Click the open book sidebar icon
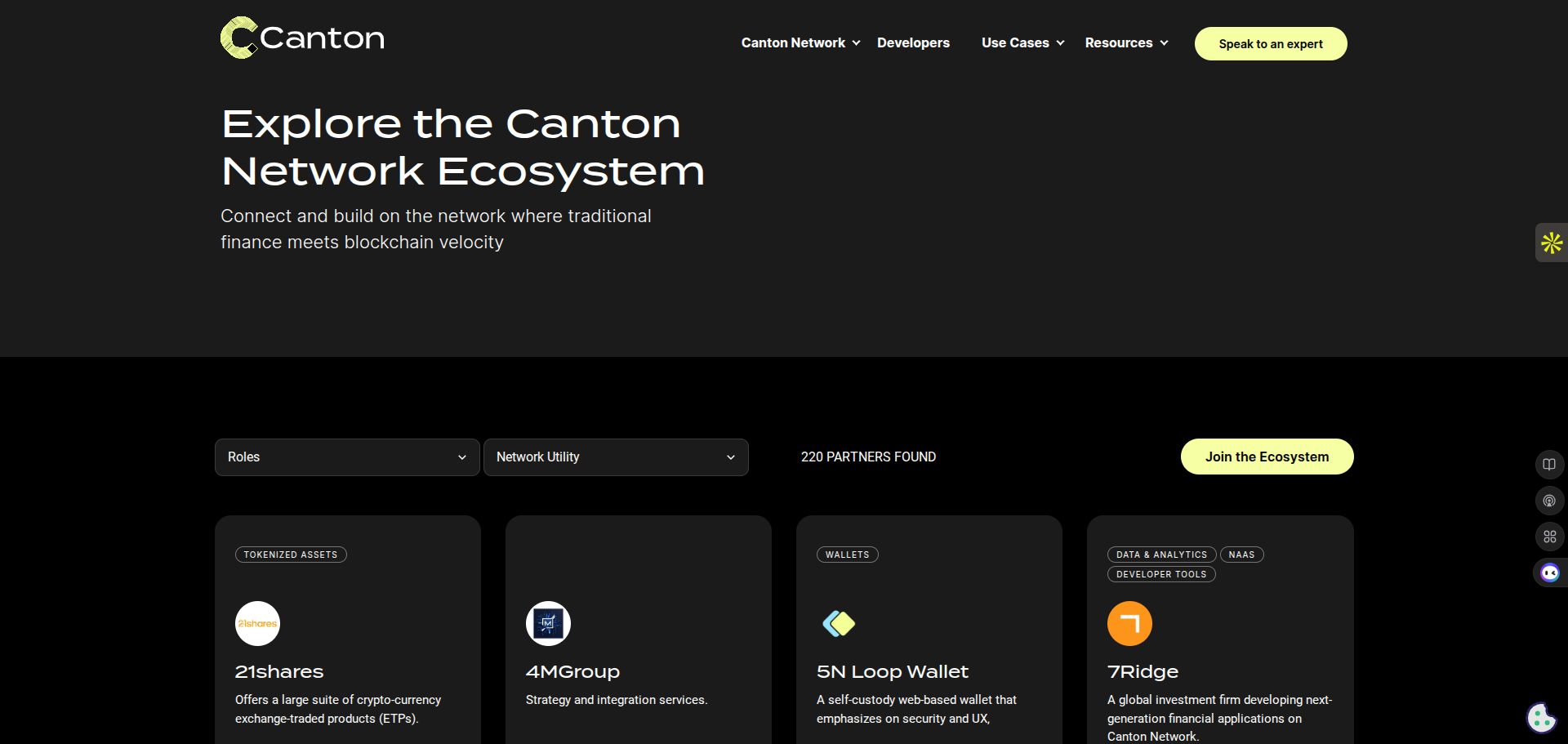Image resolution: width=1568 pixels, height=744 pixels. [1549, 465]
